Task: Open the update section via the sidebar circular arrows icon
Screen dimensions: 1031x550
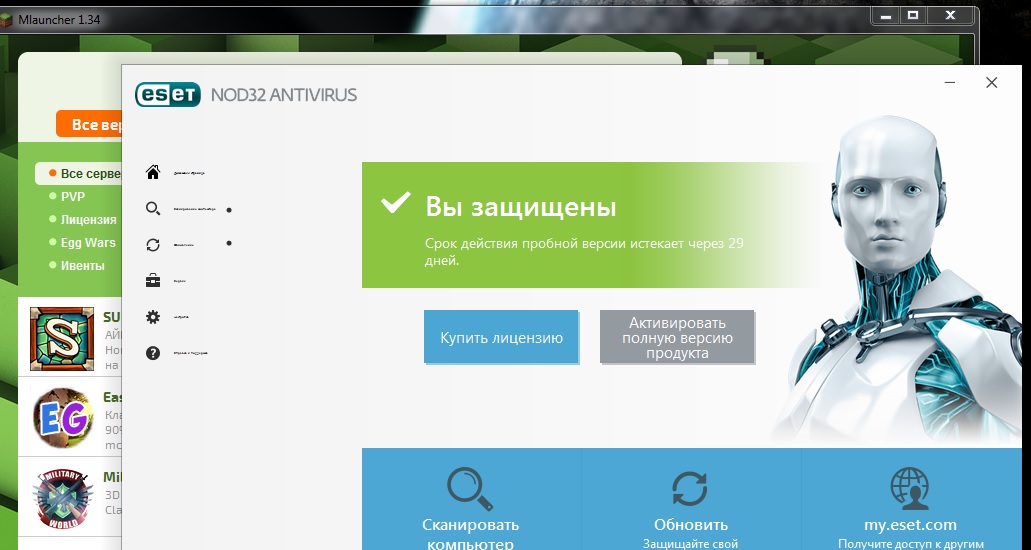Action: pos(153,245)
